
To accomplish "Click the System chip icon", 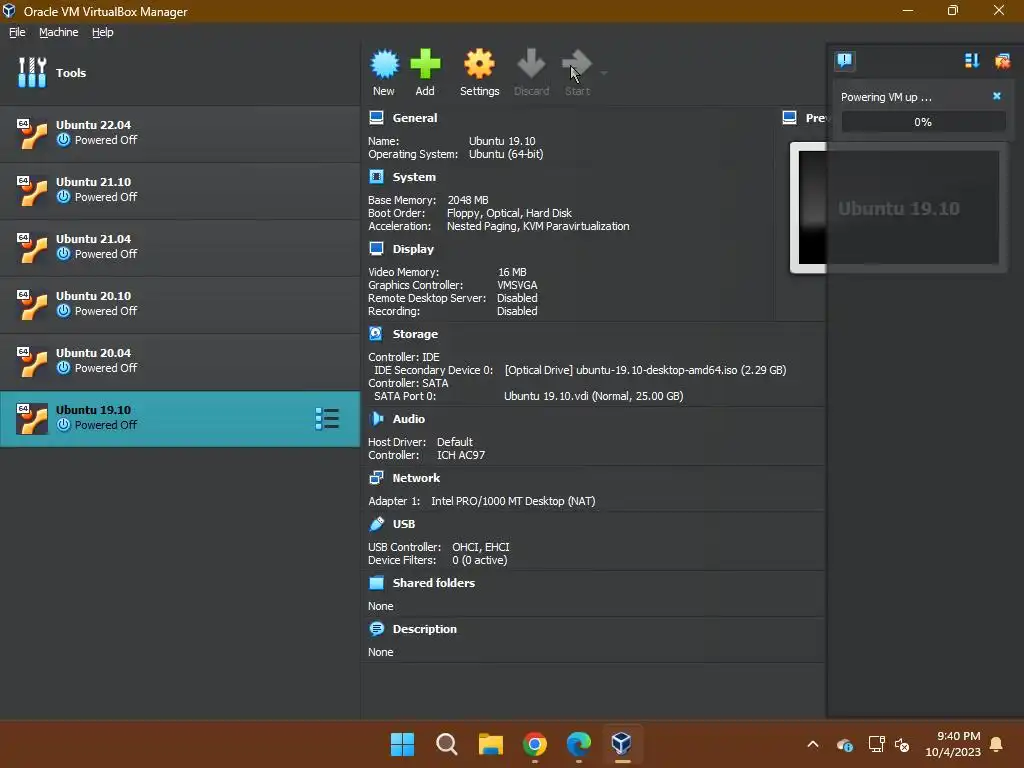I will 376,176.
